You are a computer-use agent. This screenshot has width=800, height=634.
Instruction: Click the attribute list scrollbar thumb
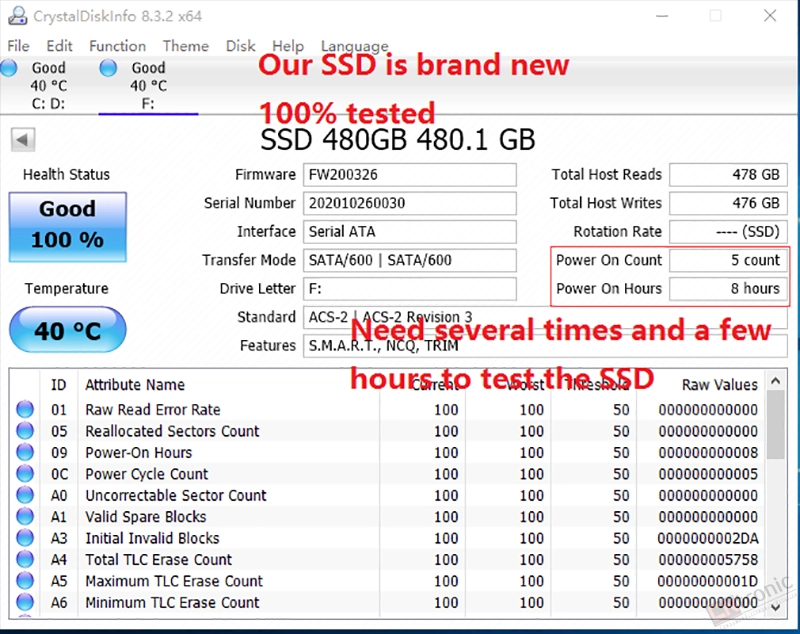(776, 426)
